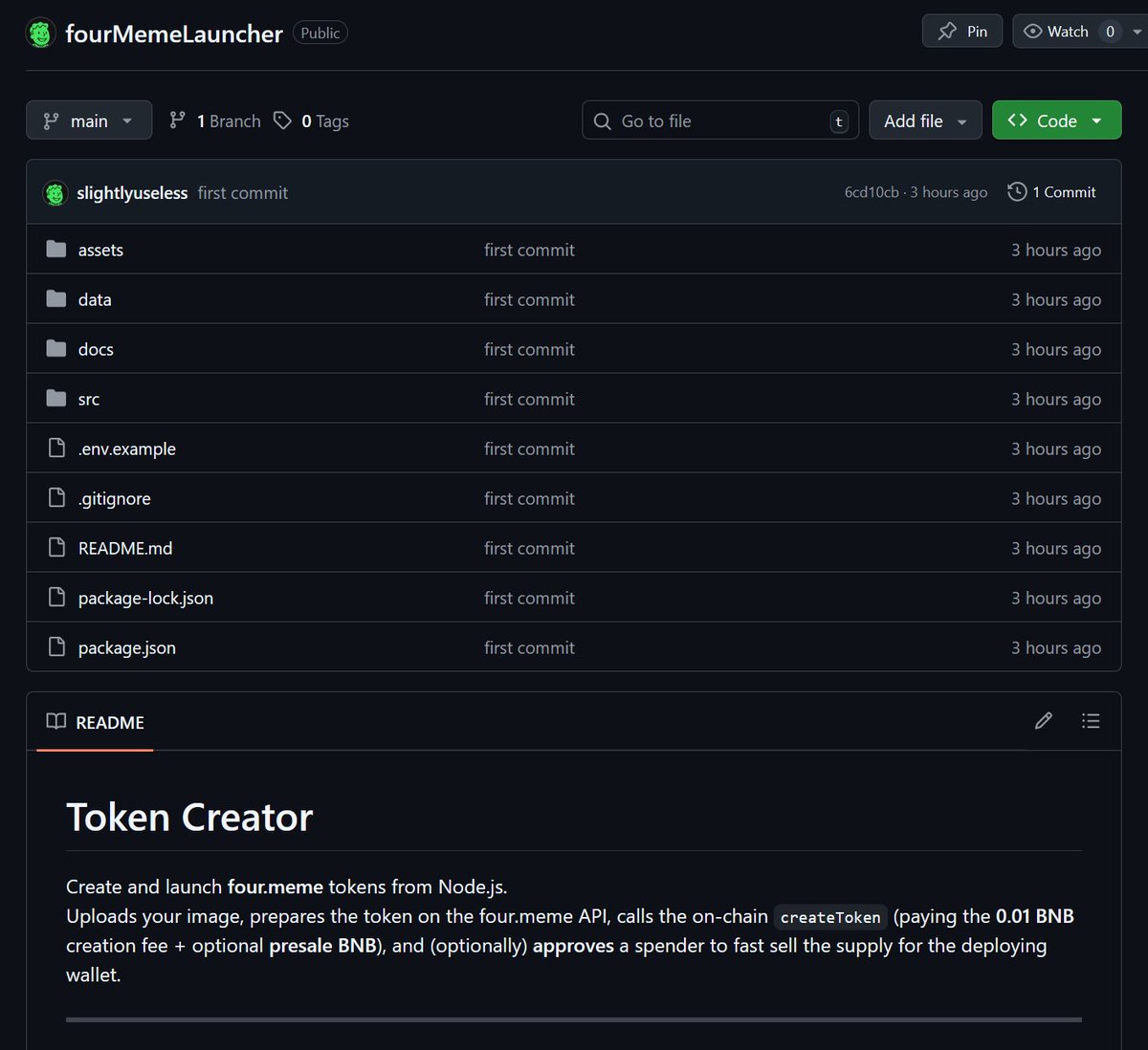Click the slightlyuseless committer avatar
Viewport: 1148px width, 1050px height.
(55, 193)
